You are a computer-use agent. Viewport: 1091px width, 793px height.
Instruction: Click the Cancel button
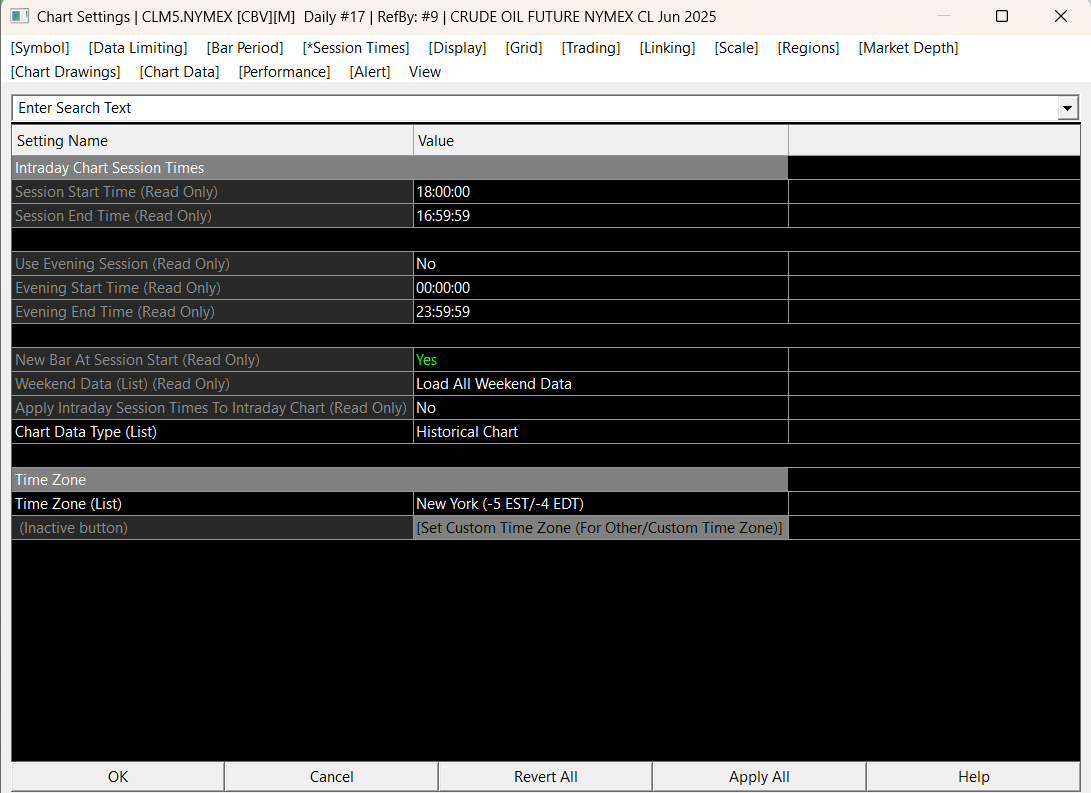click(331, 776)
